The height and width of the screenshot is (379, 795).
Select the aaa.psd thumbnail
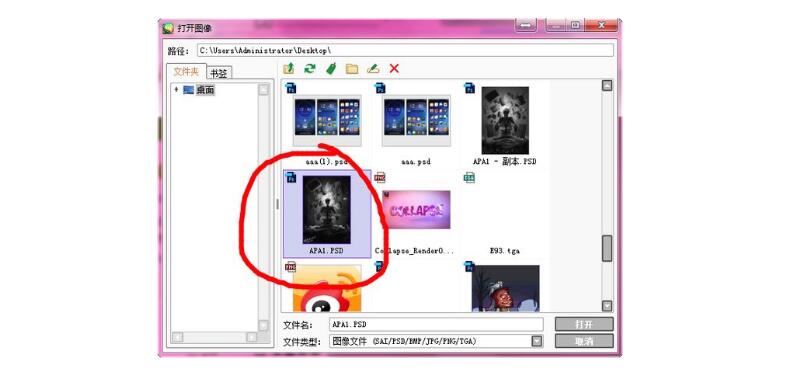pyautogui.click(x=416, y=121)
